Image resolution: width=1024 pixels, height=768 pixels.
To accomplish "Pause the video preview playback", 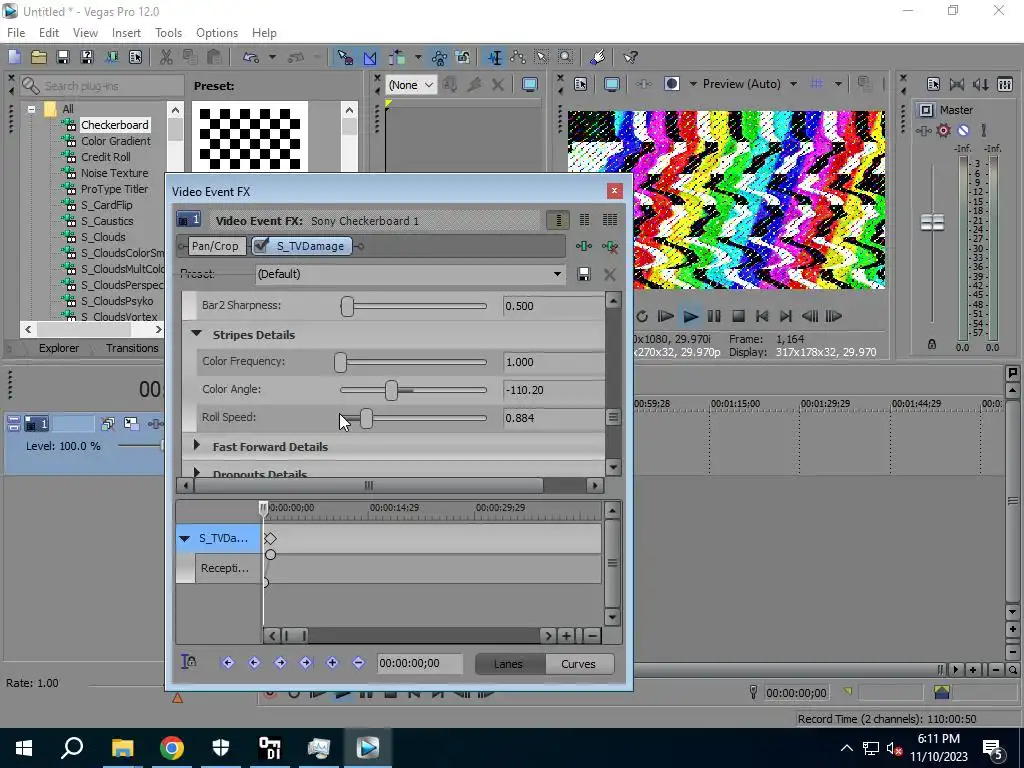I will click(x=714, y=317).
